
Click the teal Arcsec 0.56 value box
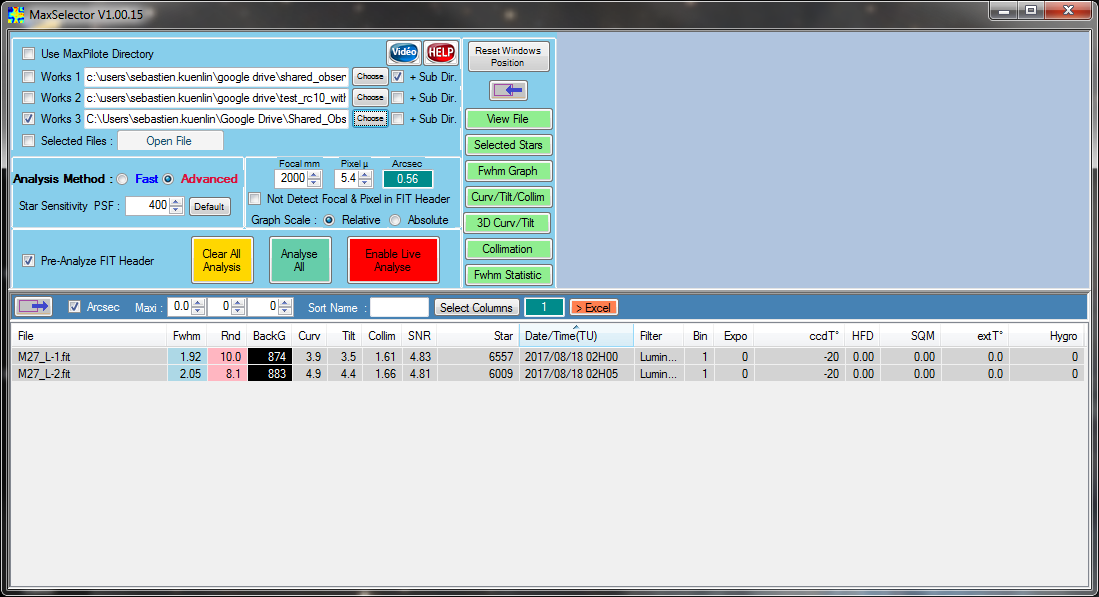click(x=408, y=179)
